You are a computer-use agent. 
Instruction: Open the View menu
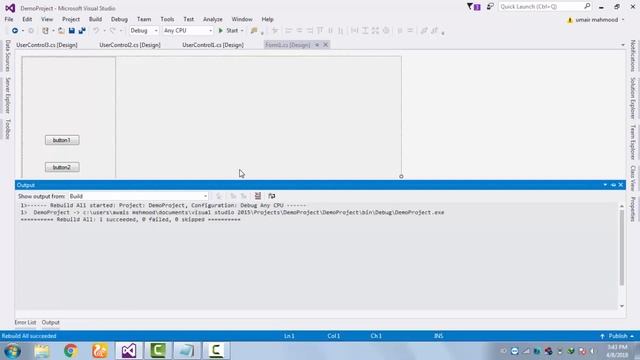[47, 19]
